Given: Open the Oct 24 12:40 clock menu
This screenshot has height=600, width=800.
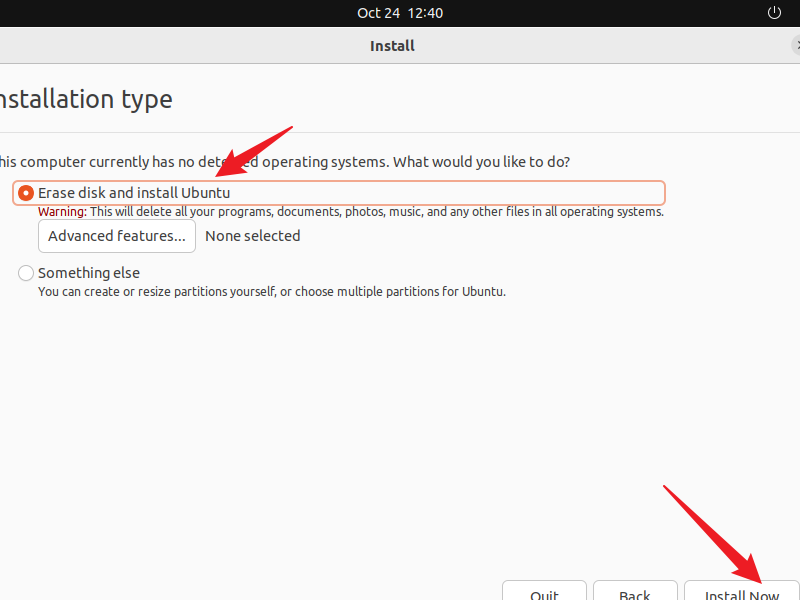Looking at the screenshot, I should [x=400, y=13].
